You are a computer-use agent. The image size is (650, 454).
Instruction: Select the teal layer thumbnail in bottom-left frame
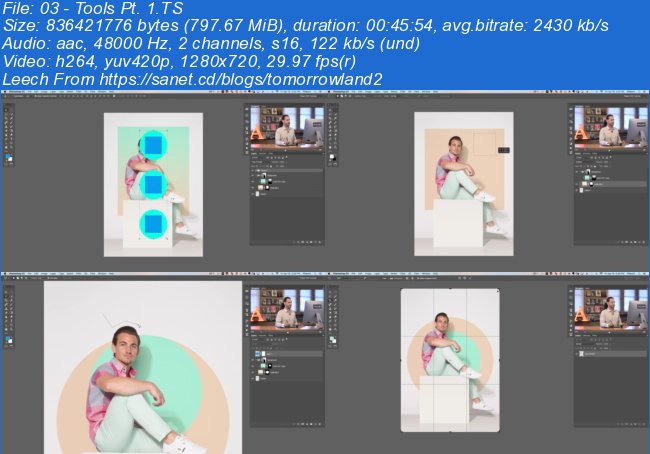coord(263,366)
